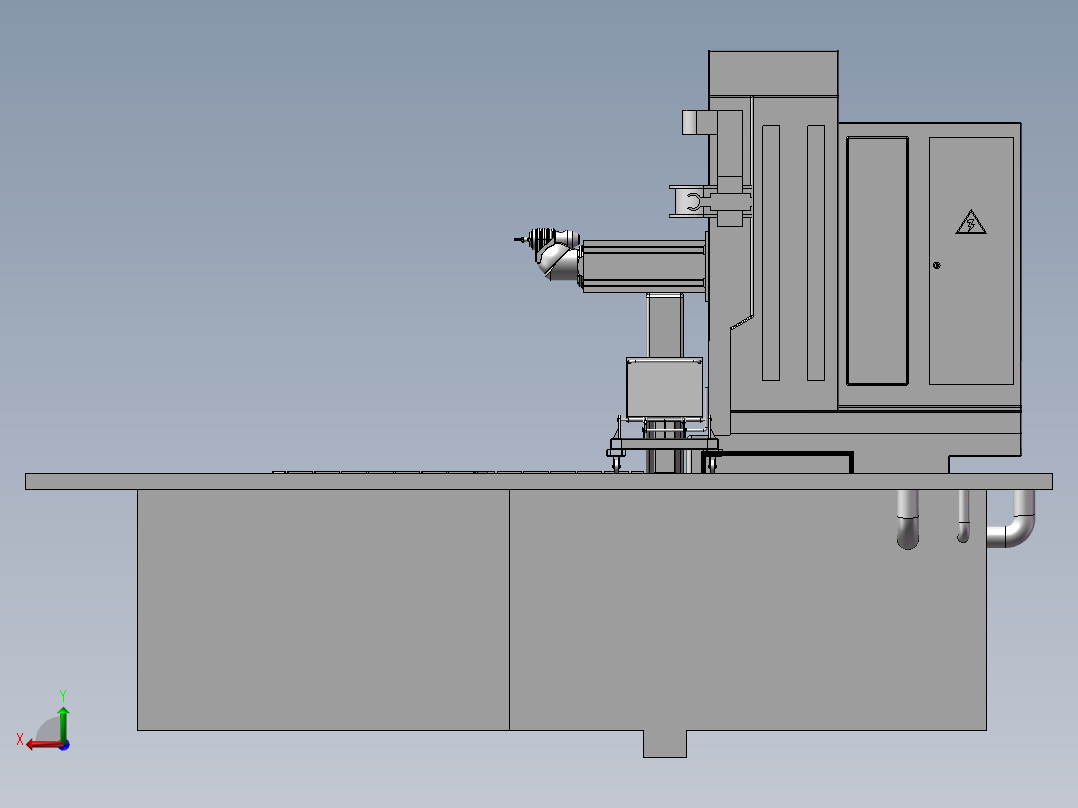Click the red X axis of the triad
This screenshot has height=808, width=1078.
click(x=45, y=745)
